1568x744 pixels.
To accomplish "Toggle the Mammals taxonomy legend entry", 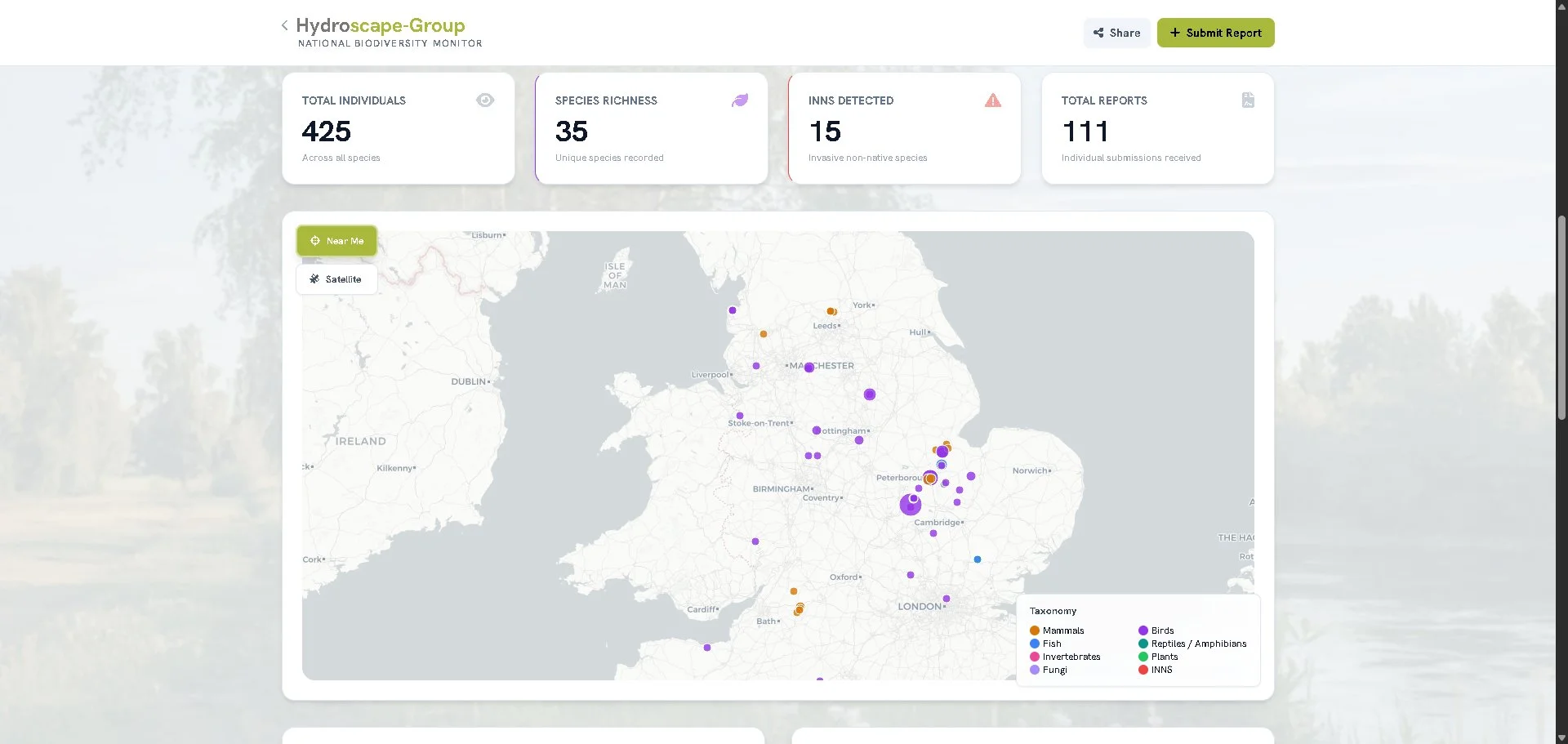I will click(1057, 630).
